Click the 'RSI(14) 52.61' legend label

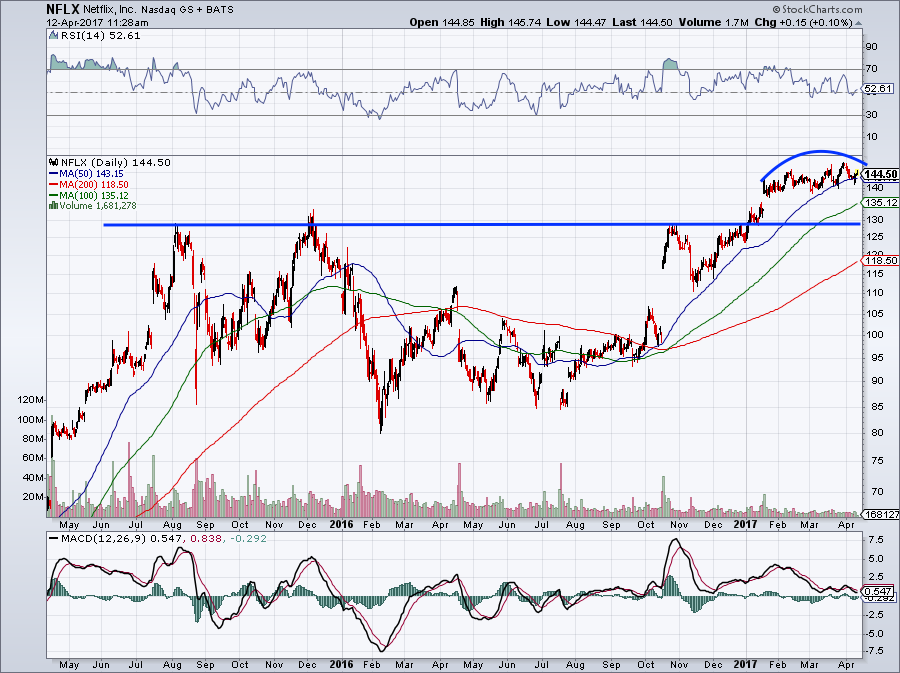click(100, 36)
